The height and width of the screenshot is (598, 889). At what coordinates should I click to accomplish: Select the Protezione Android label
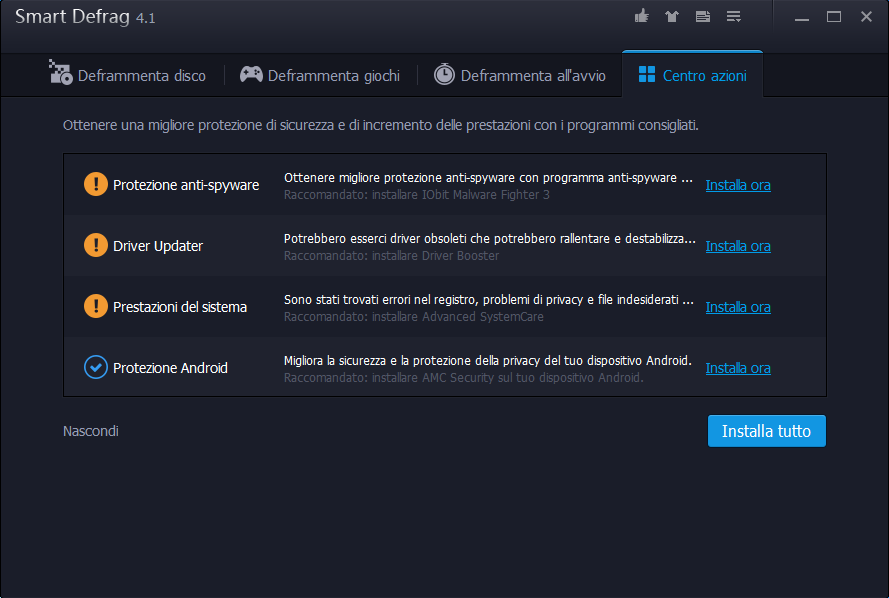point(170,368)
